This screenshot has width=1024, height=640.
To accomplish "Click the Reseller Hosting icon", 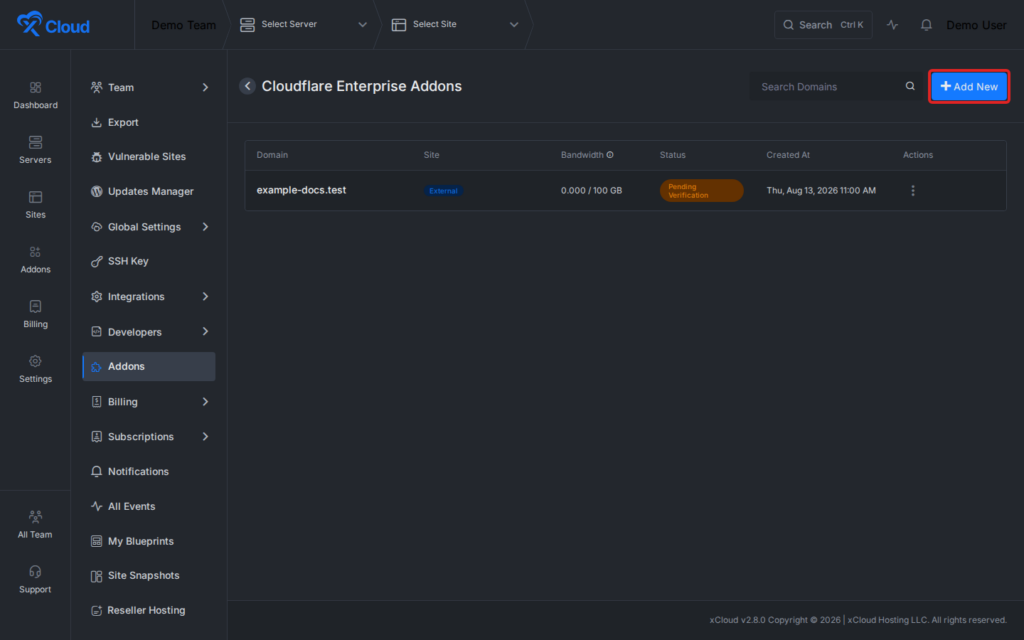I will (x=97, y=611).
